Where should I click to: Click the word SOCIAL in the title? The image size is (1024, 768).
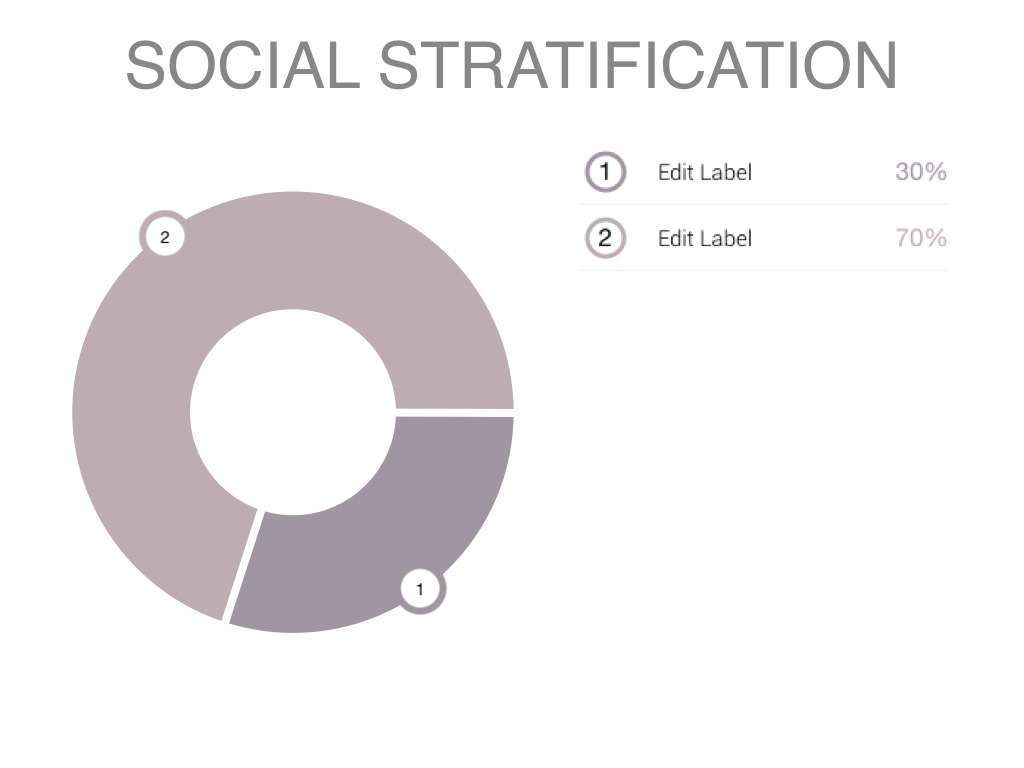pos(242,66)
